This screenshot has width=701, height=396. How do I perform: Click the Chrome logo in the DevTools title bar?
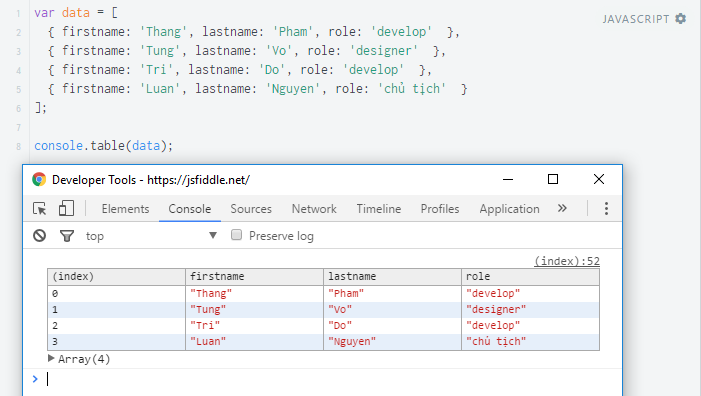(x=39, y=180)
